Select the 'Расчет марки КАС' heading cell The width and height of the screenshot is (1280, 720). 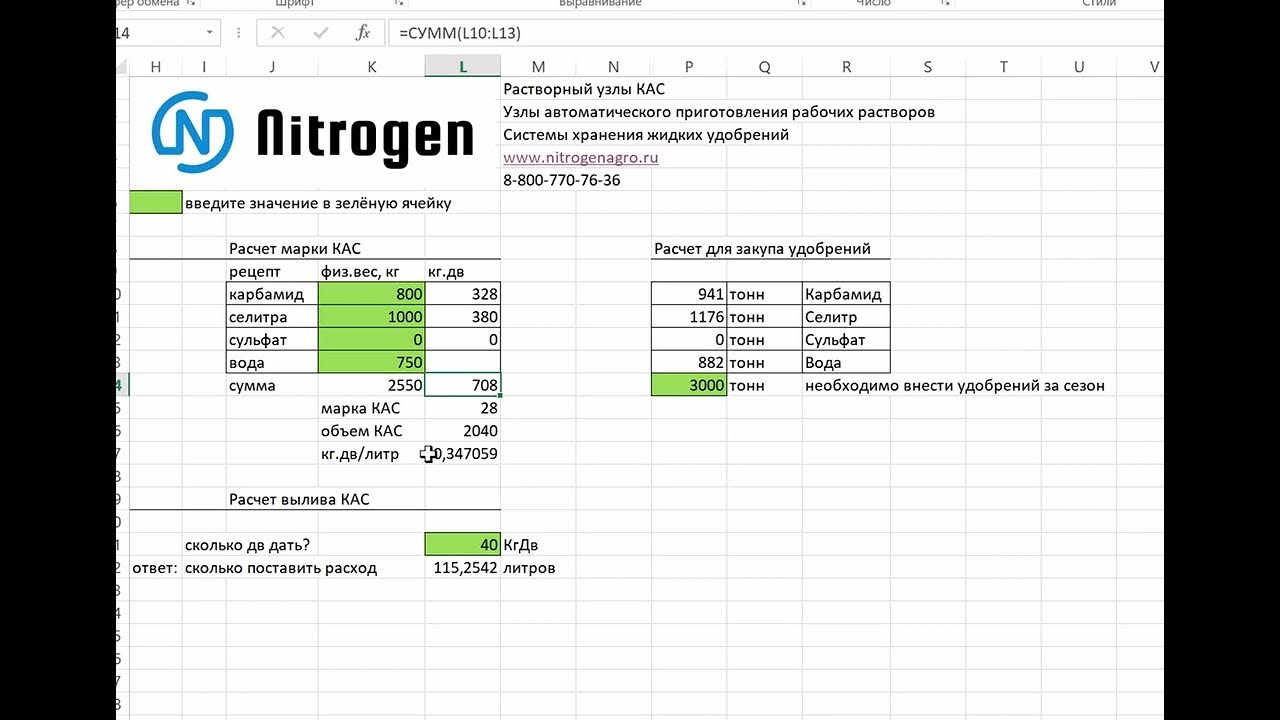pyautogui.click(x=295, y=249)
